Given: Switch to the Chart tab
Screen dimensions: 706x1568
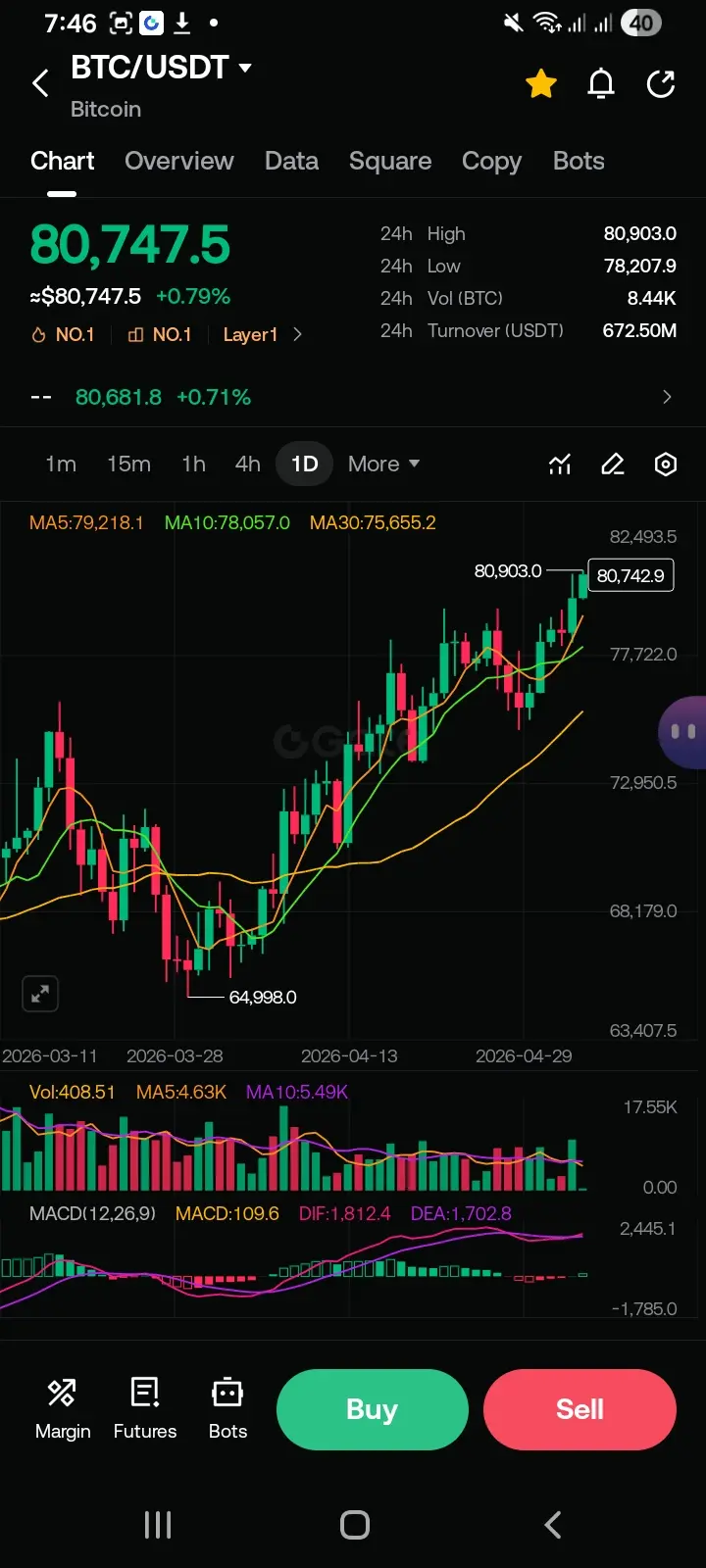Looking at the screenshot, I should (x=62, y=161).
